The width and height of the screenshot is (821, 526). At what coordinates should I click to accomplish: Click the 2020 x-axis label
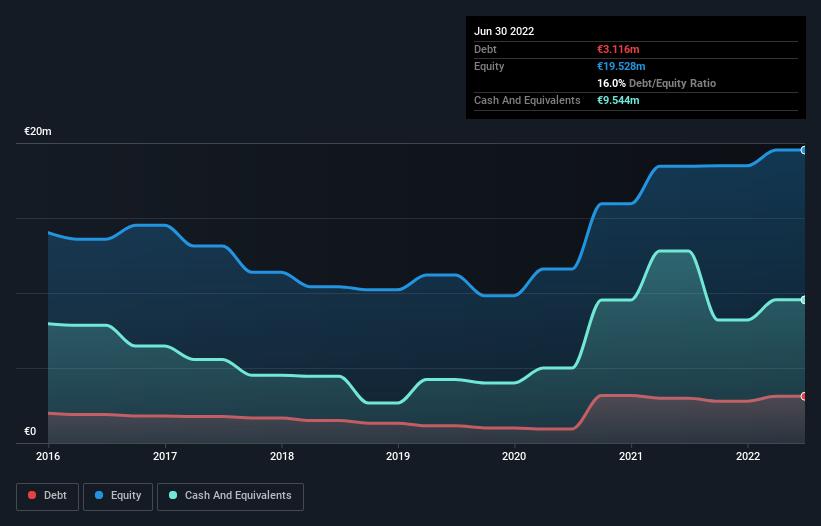(x=514, y=456)
